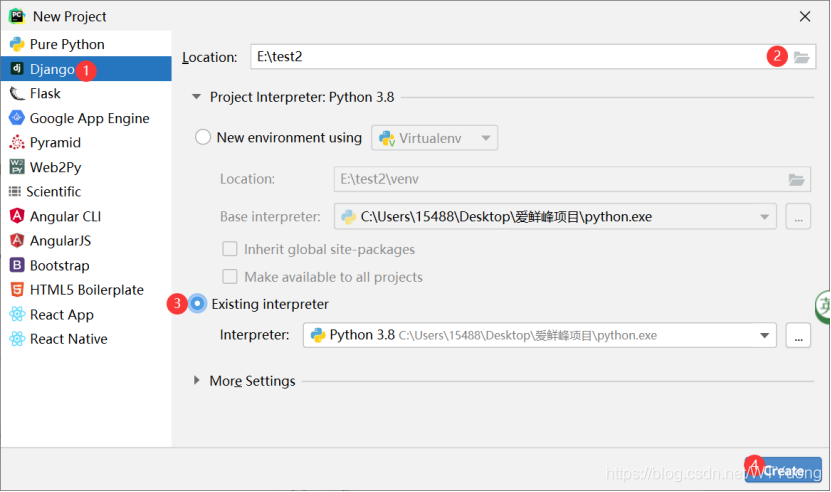Browse for project location folder icon
Image resolution: width=831 pixels, height=492 pixels.
(800, 57)
